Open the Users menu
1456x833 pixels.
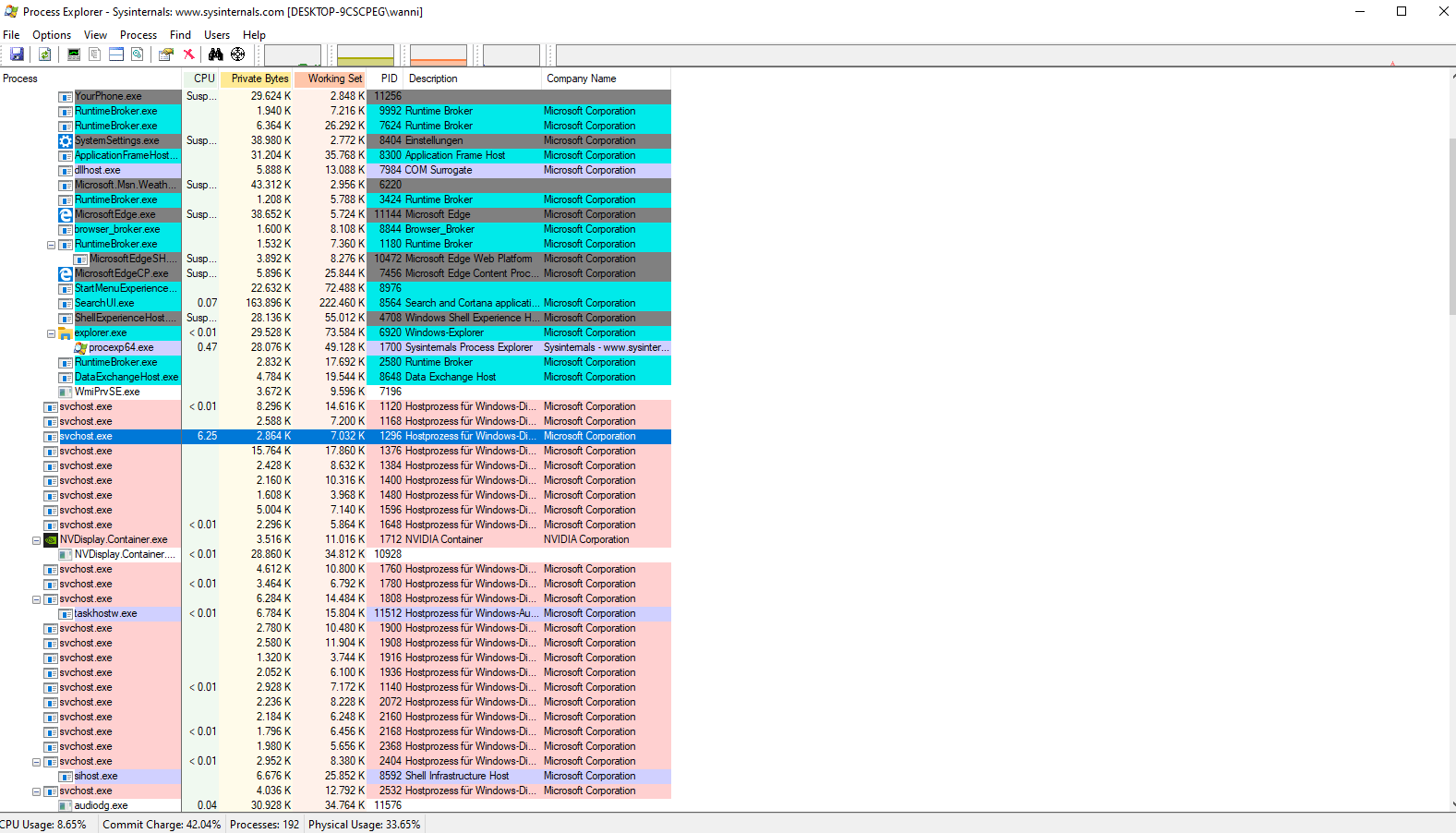217,35
